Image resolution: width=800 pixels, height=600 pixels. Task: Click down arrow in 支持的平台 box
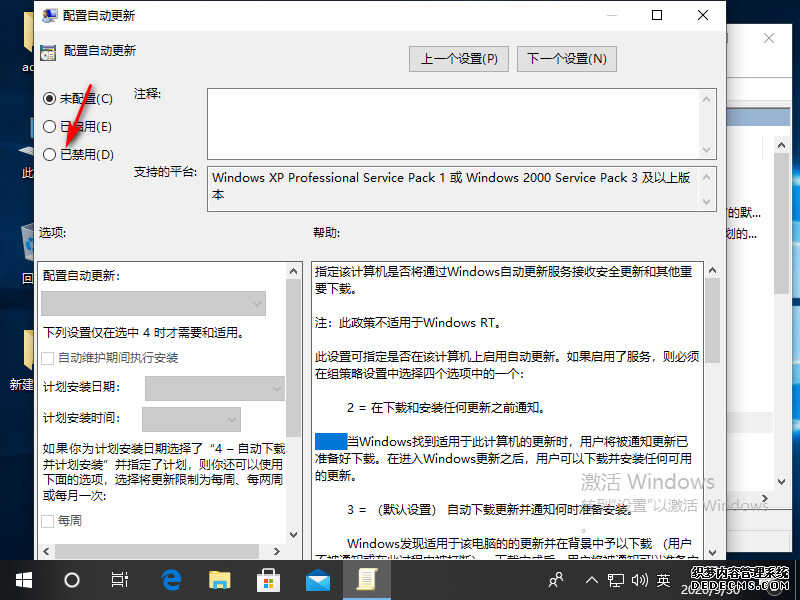click(707, 202)
